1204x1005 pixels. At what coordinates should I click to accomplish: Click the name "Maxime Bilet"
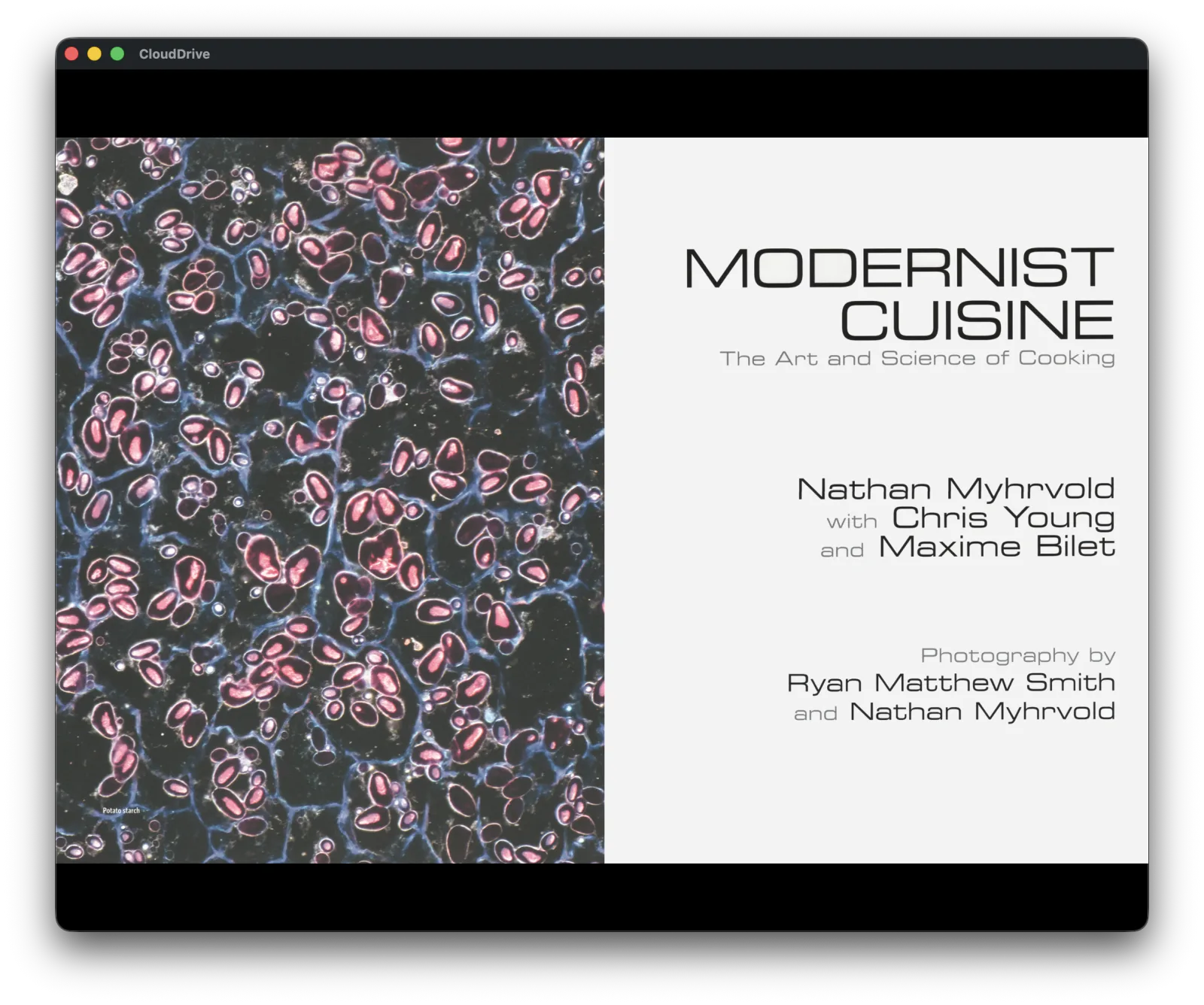[997, 547]
